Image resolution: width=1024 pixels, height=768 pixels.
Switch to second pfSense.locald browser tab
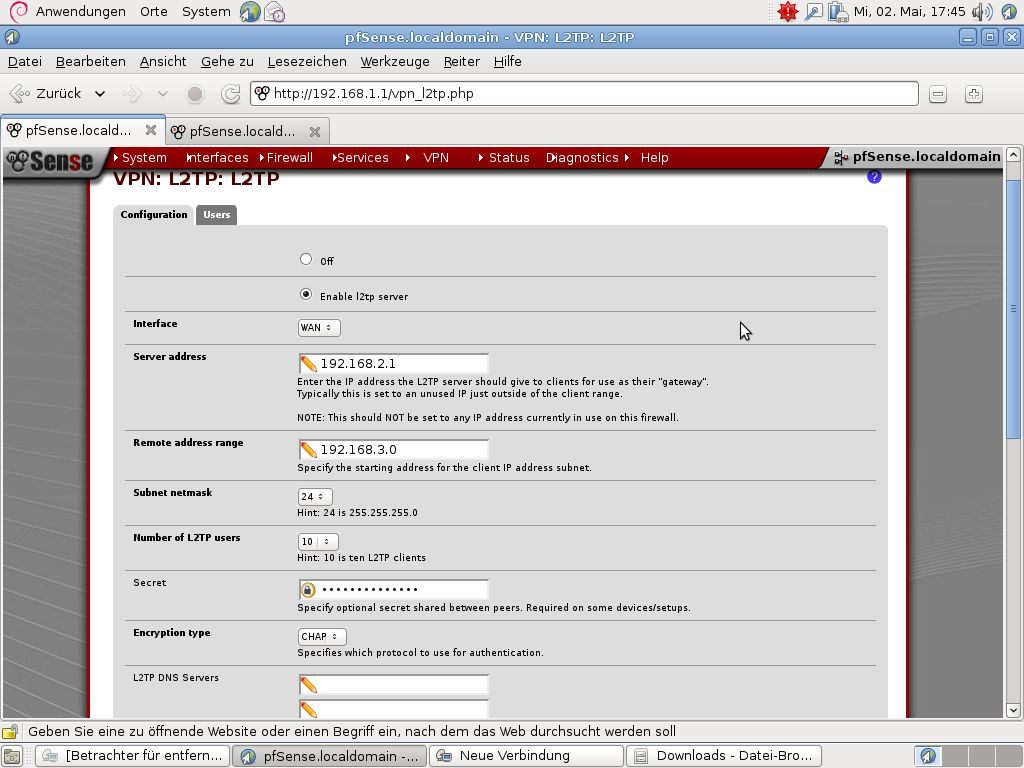pyautogui.click(x=246, y=131)
